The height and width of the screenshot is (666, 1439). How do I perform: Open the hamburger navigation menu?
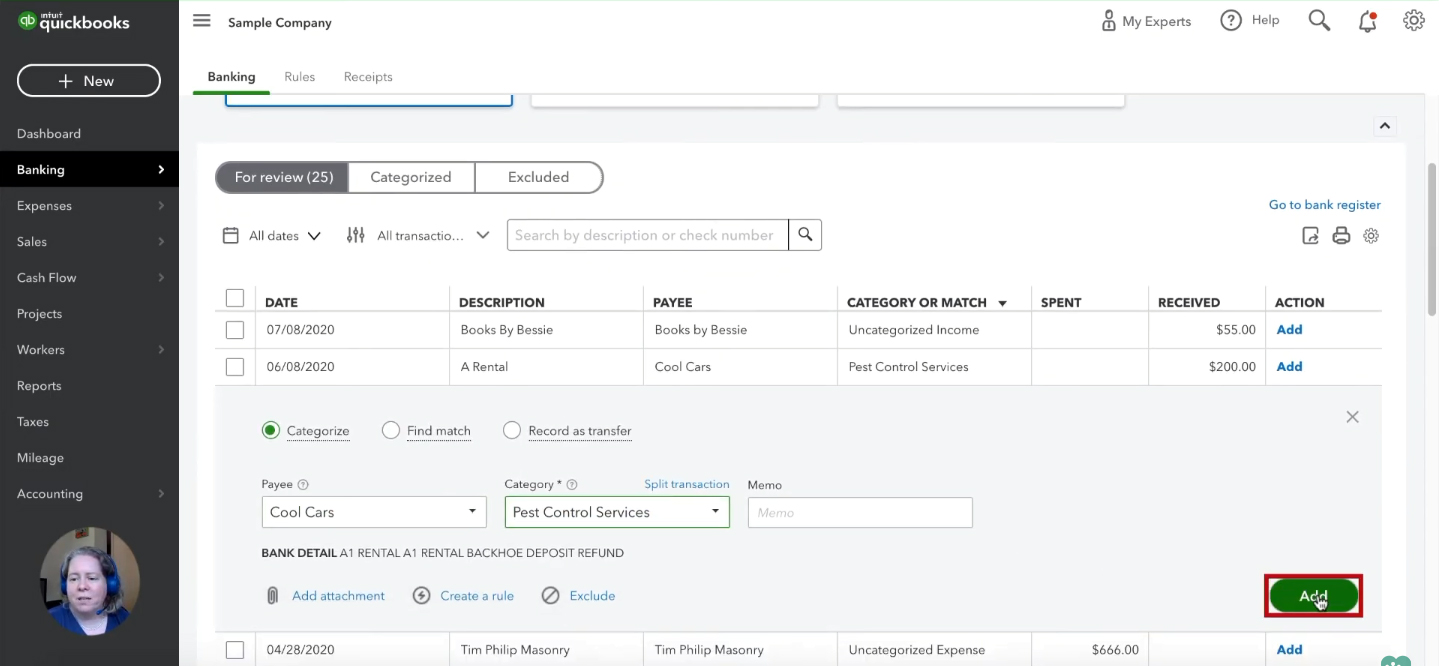(202, 21)
